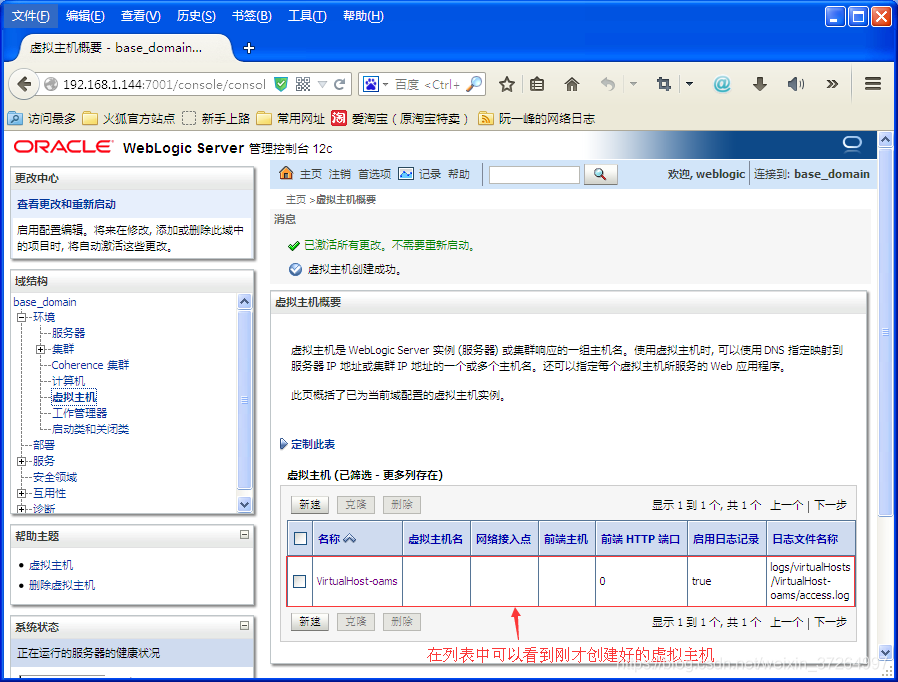The image size is (898, 682).
Task: Expand the 服务 tree node
Action: point(21,462)
